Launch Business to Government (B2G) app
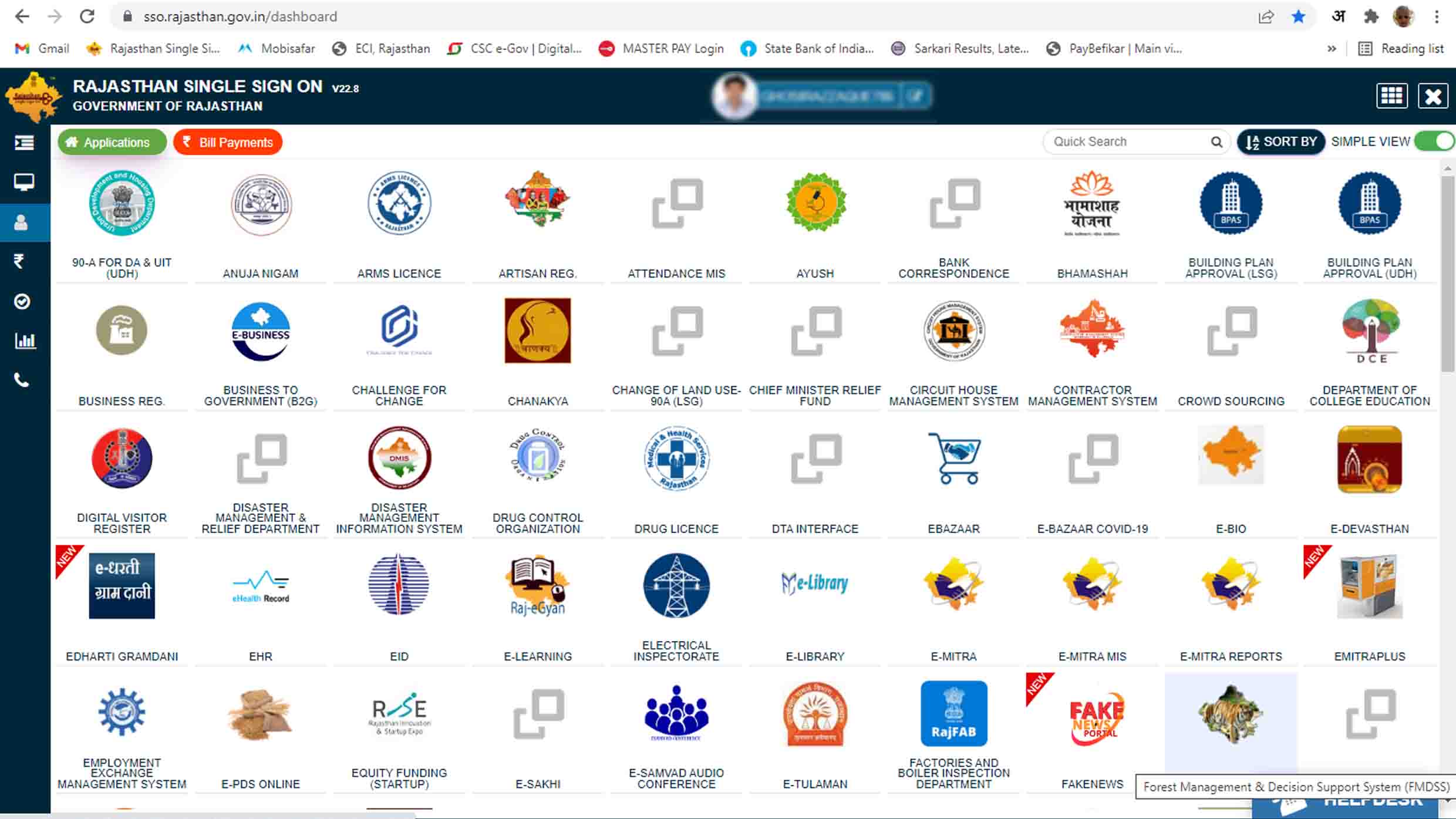This screenshot has width=1456, height=819. click(x=261, y=331)
